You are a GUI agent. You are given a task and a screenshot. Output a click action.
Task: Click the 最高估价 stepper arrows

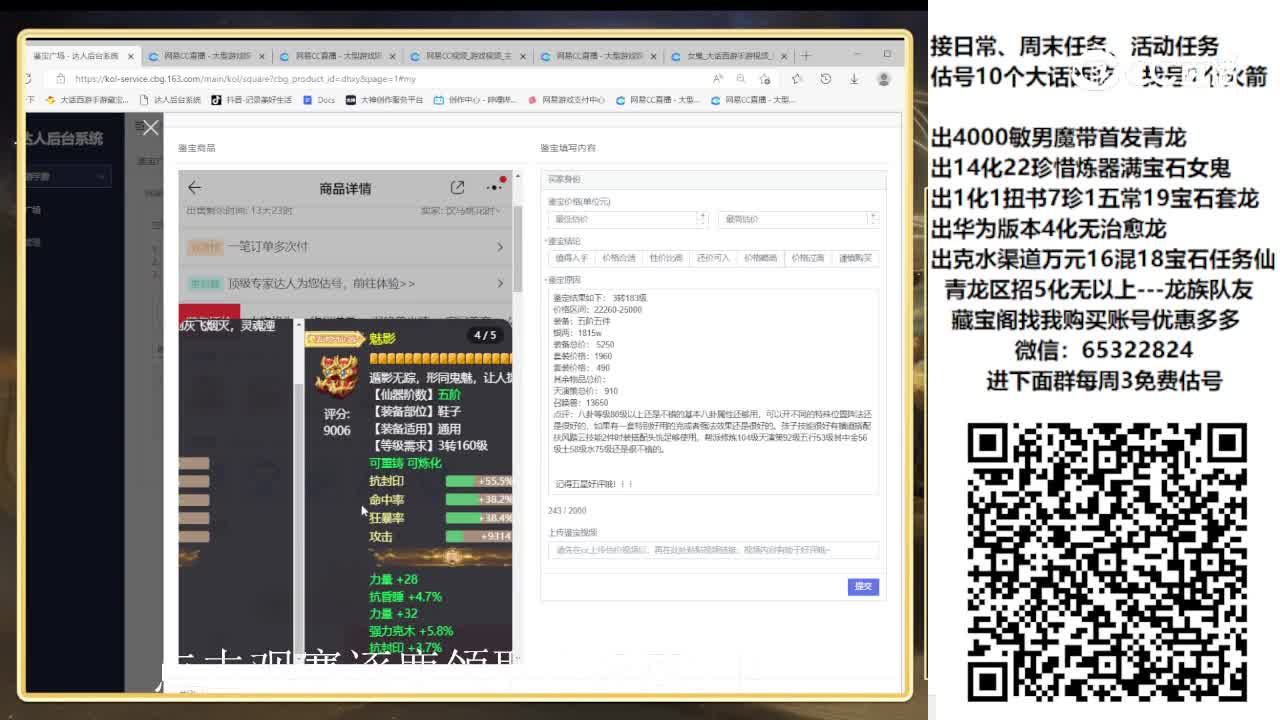(873, 218)
